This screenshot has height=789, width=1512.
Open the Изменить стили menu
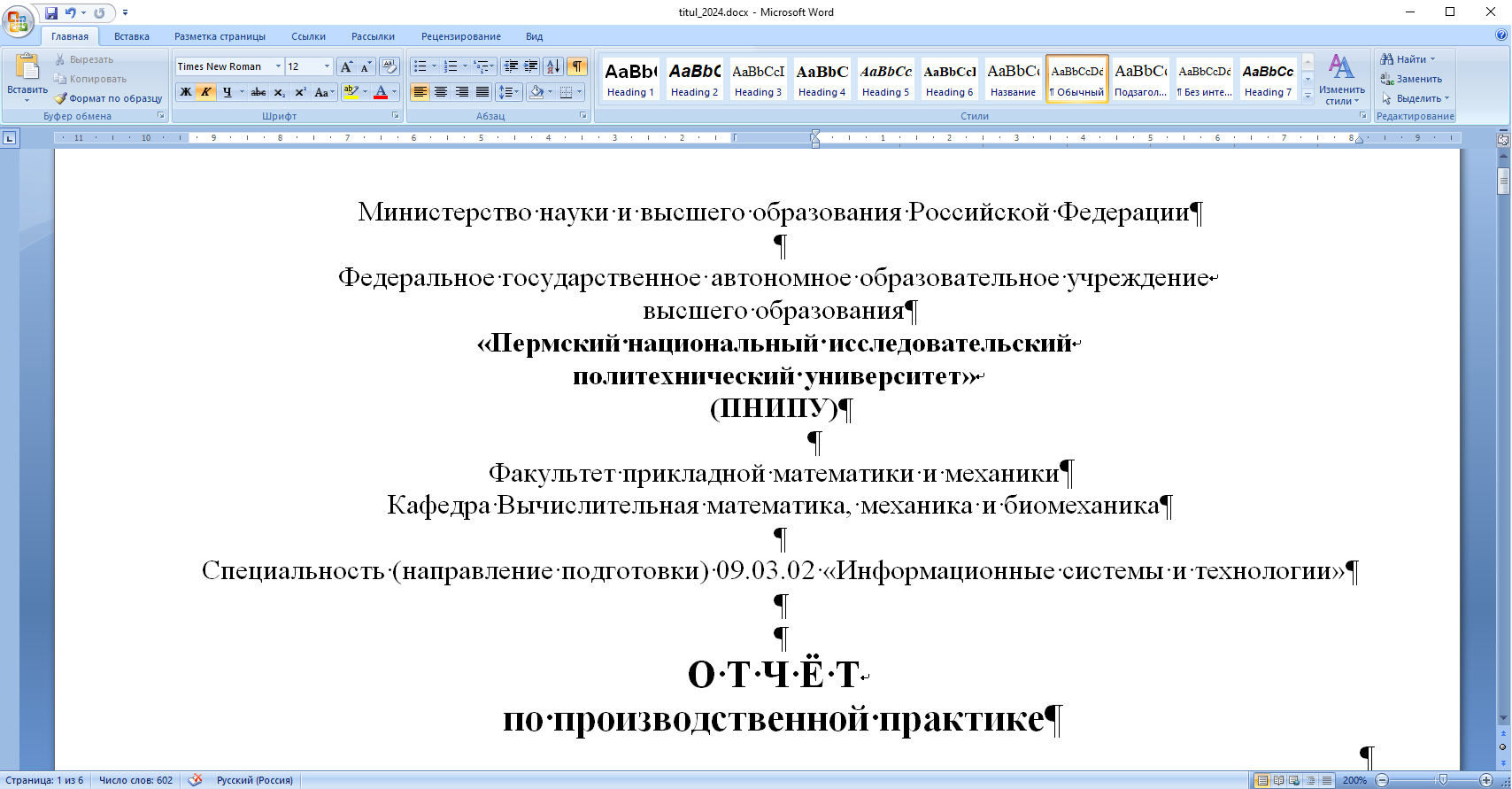tap(1341, 80)
